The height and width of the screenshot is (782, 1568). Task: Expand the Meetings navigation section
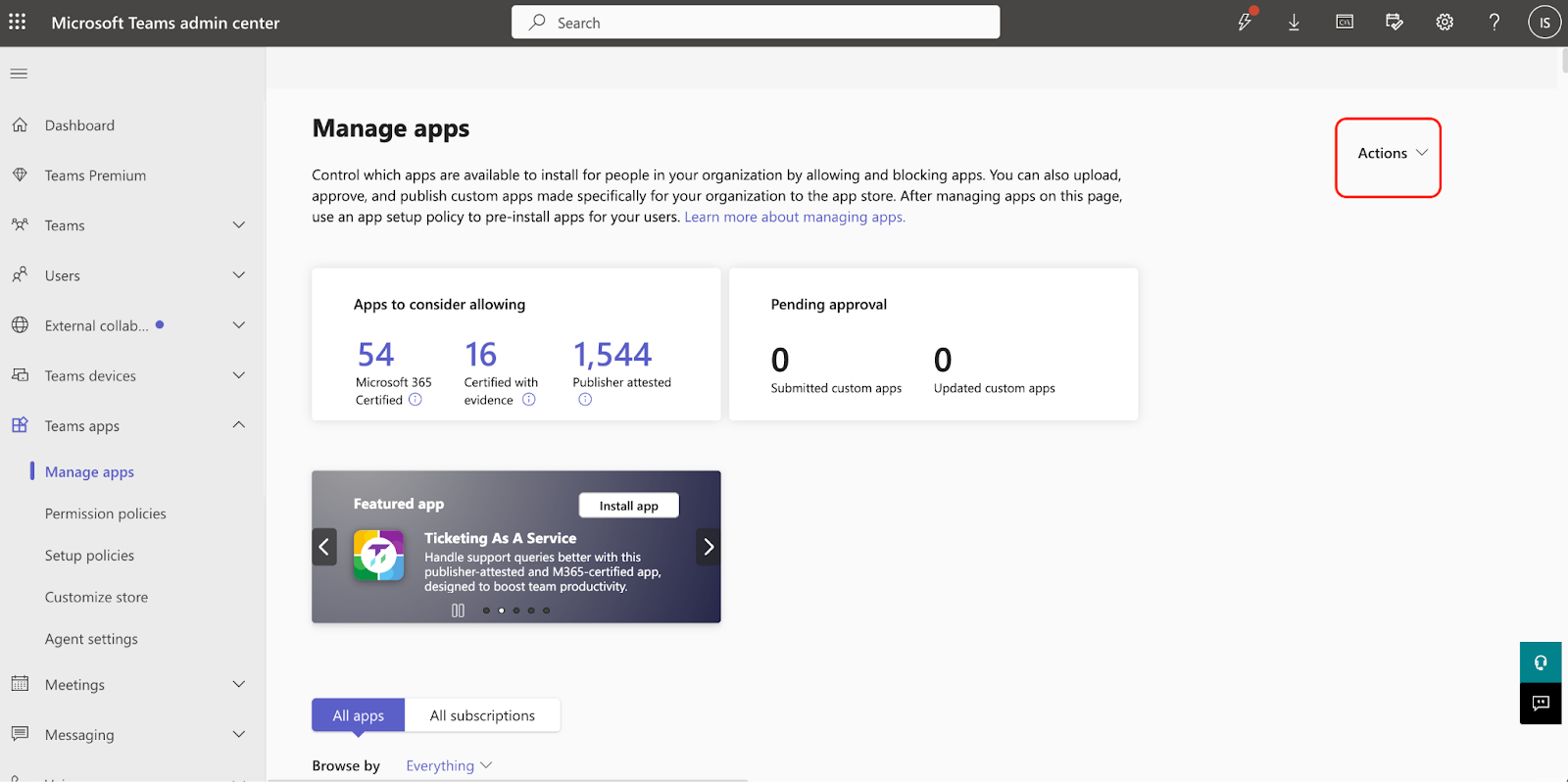pyautogui.click(x=238, y=684)
